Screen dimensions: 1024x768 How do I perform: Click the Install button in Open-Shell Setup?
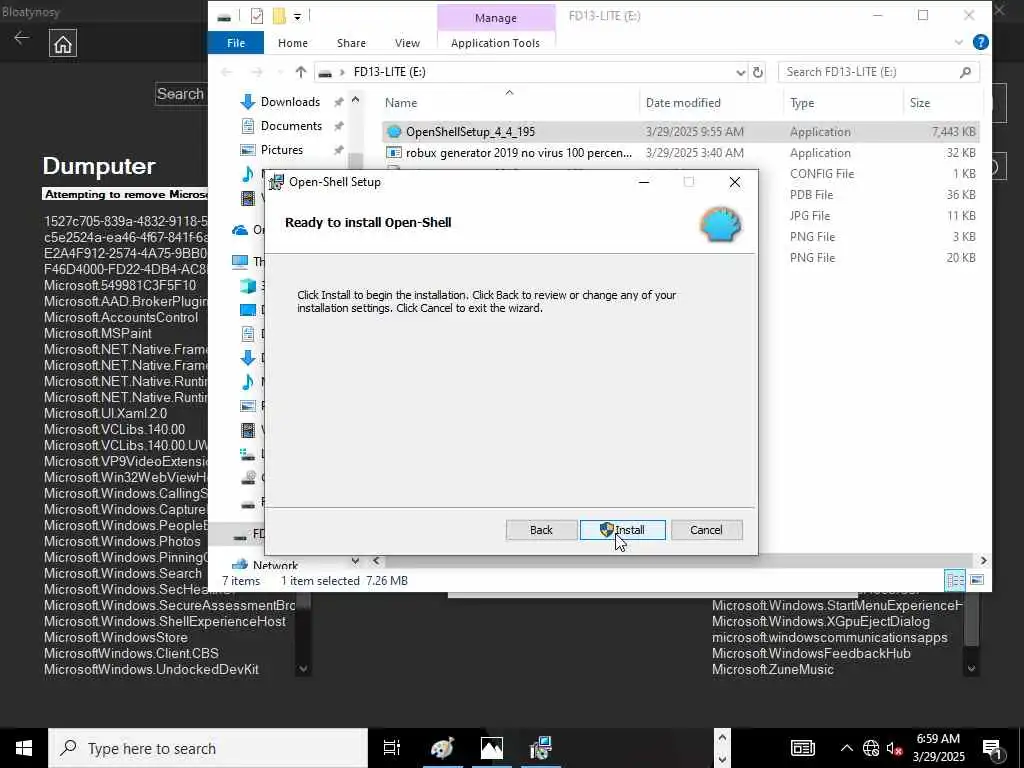coord(622,530)
